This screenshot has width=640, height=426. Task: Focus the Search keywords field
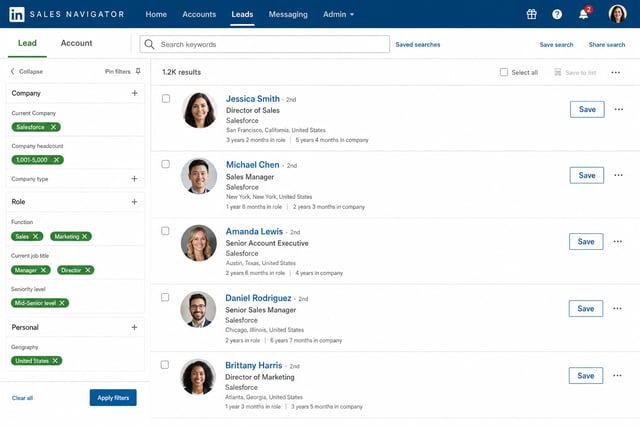pyautogui.click(x=264, y=44)
